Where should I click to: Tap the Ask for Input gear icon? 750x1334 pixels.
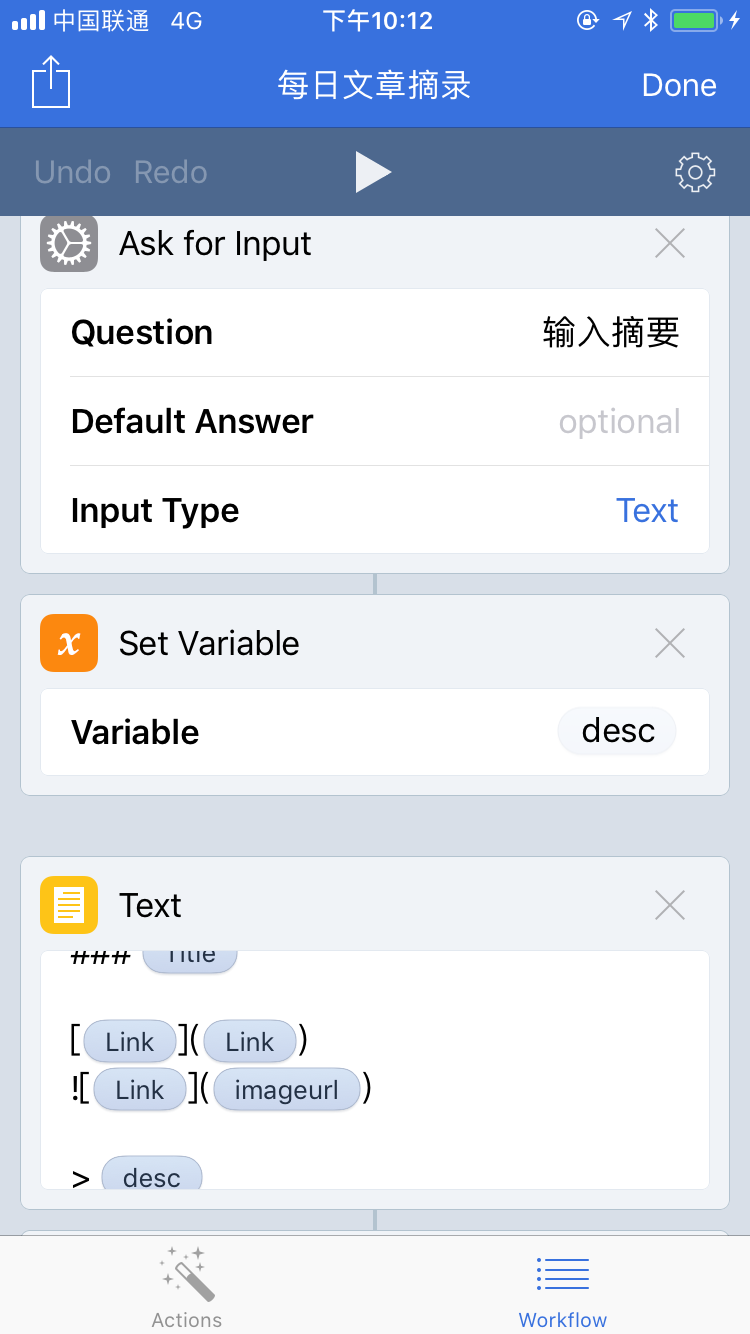pos(69,243)
